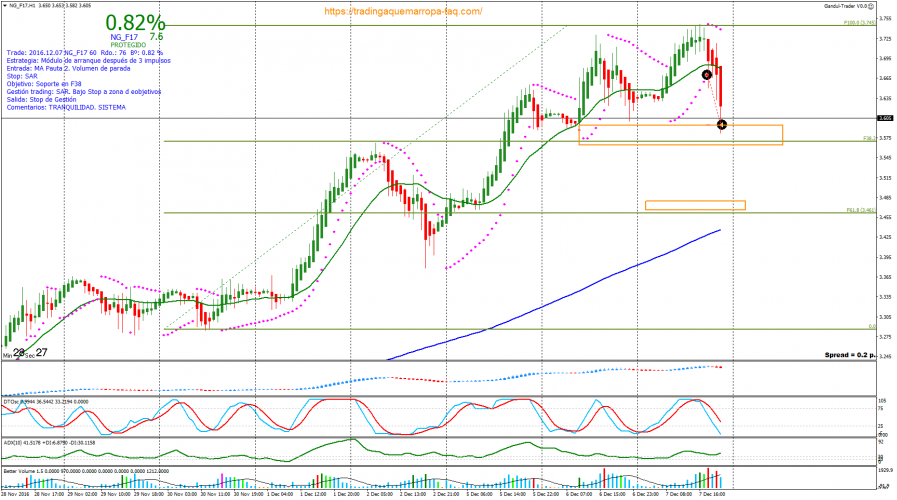897x500 pixels.
Task: Click the green PROTEGIDO status label
Action: click(127, 45)
